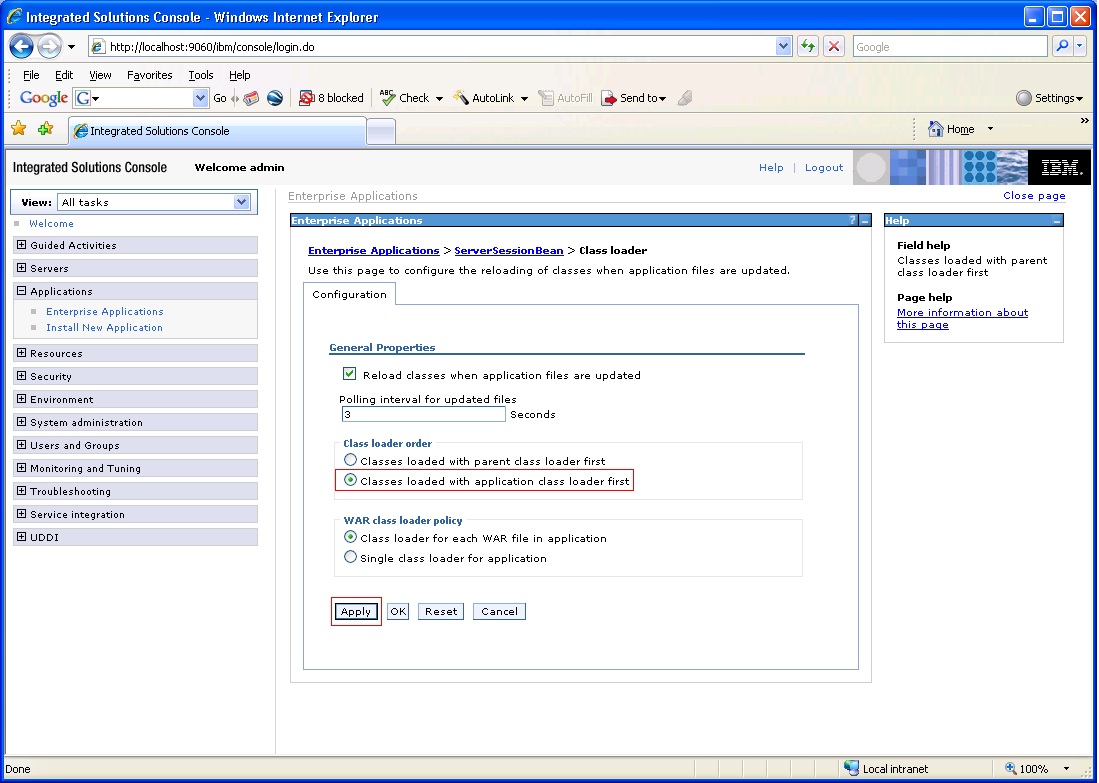Screen dimensions: 1099x783
Task: Open Favorites Center star icon
Action: 19,128
